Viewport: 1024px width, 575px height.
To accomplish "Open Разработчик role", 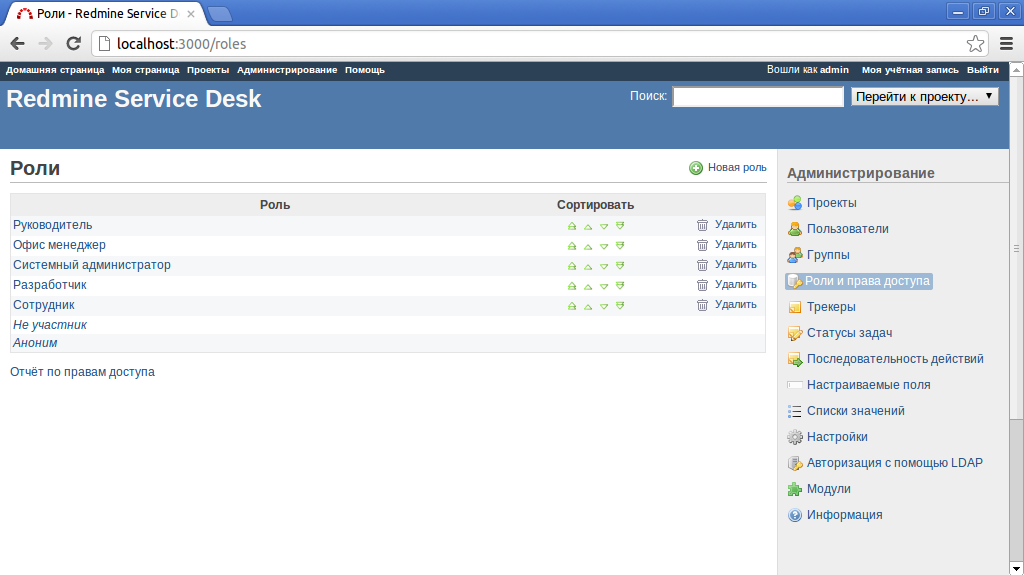I will coord(50,285).
